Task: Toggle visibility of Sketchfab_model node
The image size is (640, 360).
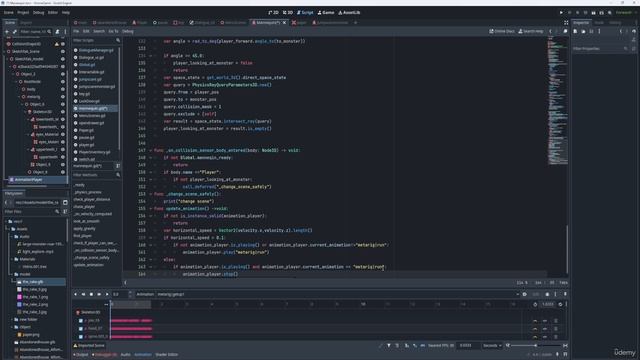Action: [63, 59]
